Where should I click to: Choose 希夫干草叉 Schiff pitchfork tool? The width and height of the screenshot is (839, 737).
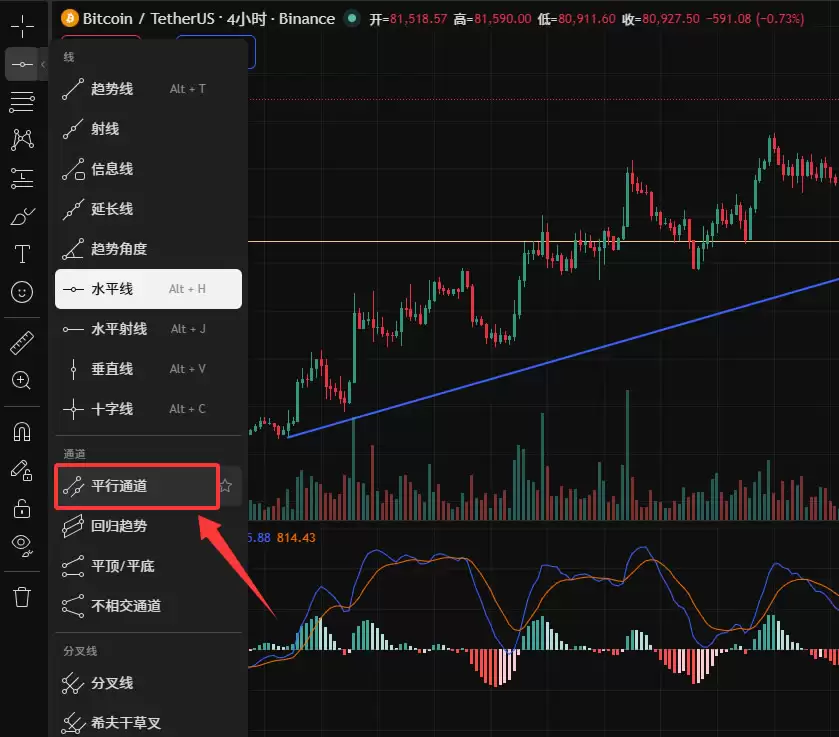click(148, 723)
